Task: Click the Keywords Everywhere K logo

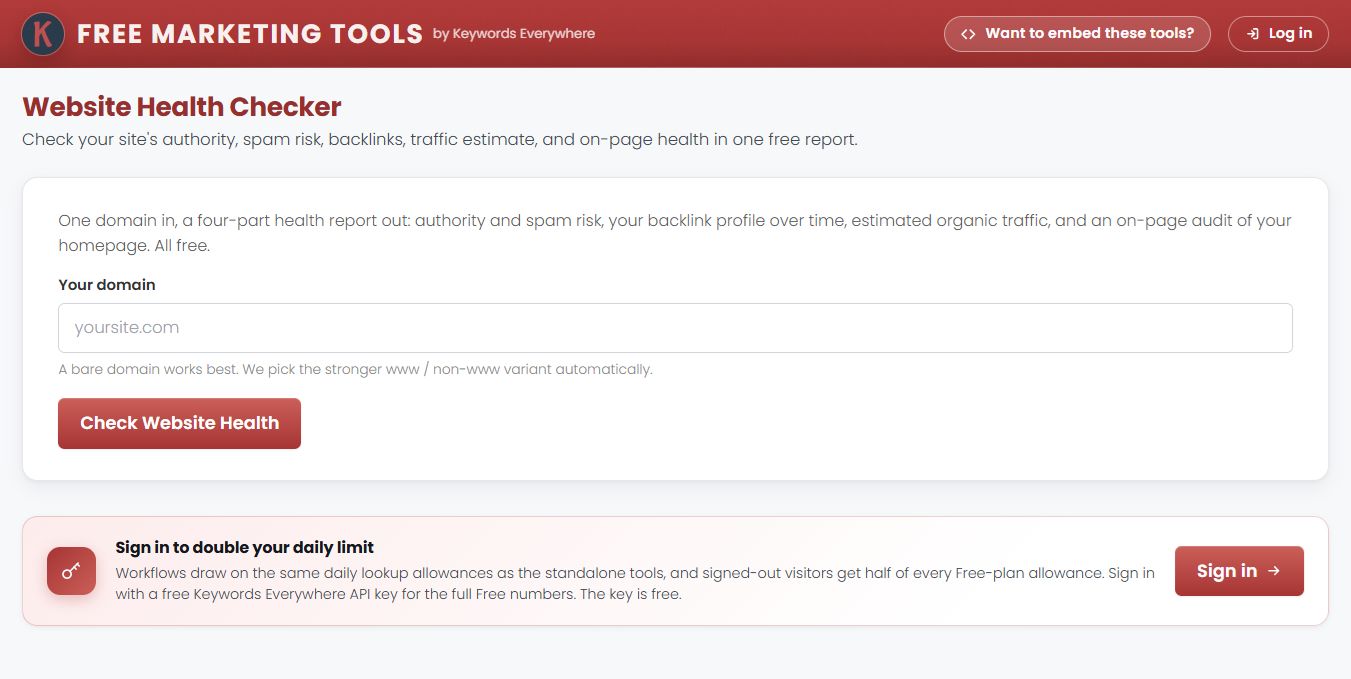Action: 43,34
